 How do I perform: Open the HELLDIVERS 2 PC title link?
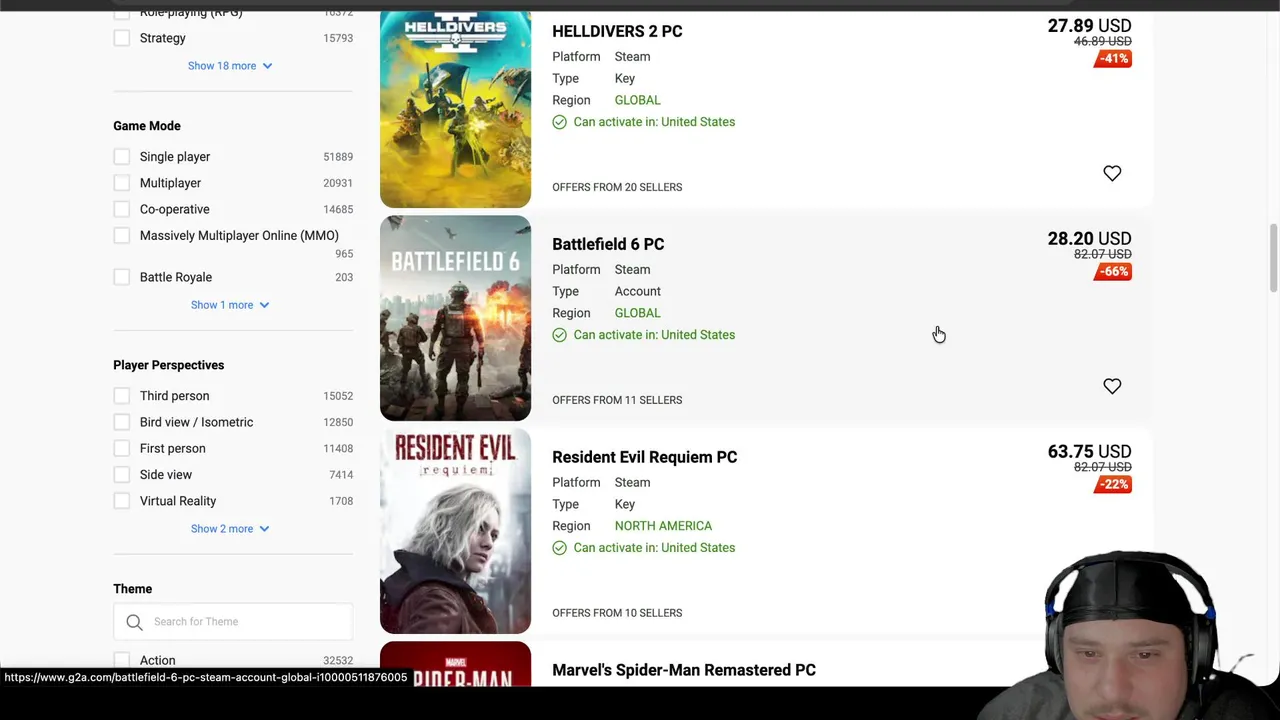point(617,31)
